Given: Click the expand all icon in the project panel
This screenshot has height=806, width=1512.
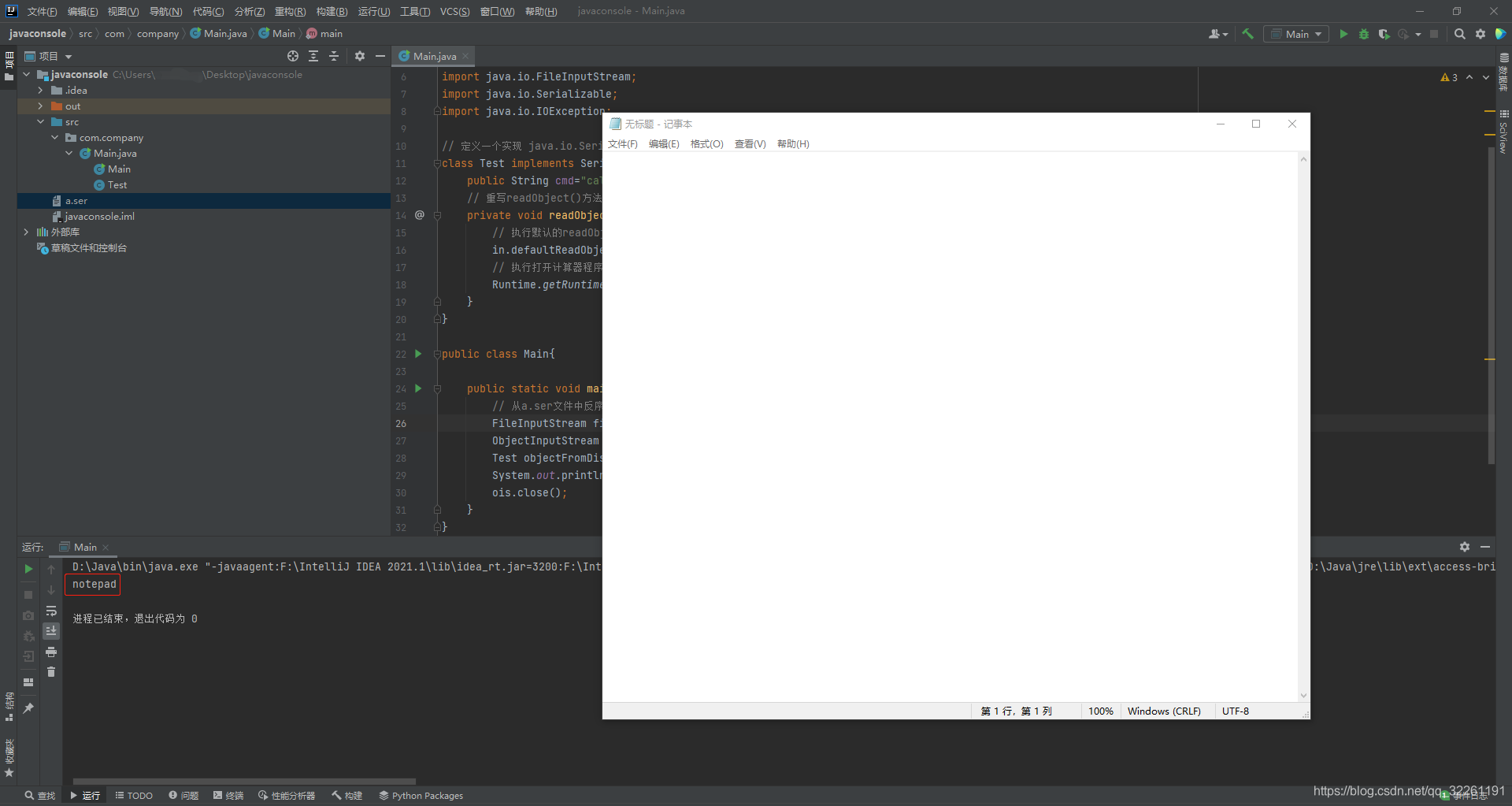Looking at the screenshot, I should point(313,56).
